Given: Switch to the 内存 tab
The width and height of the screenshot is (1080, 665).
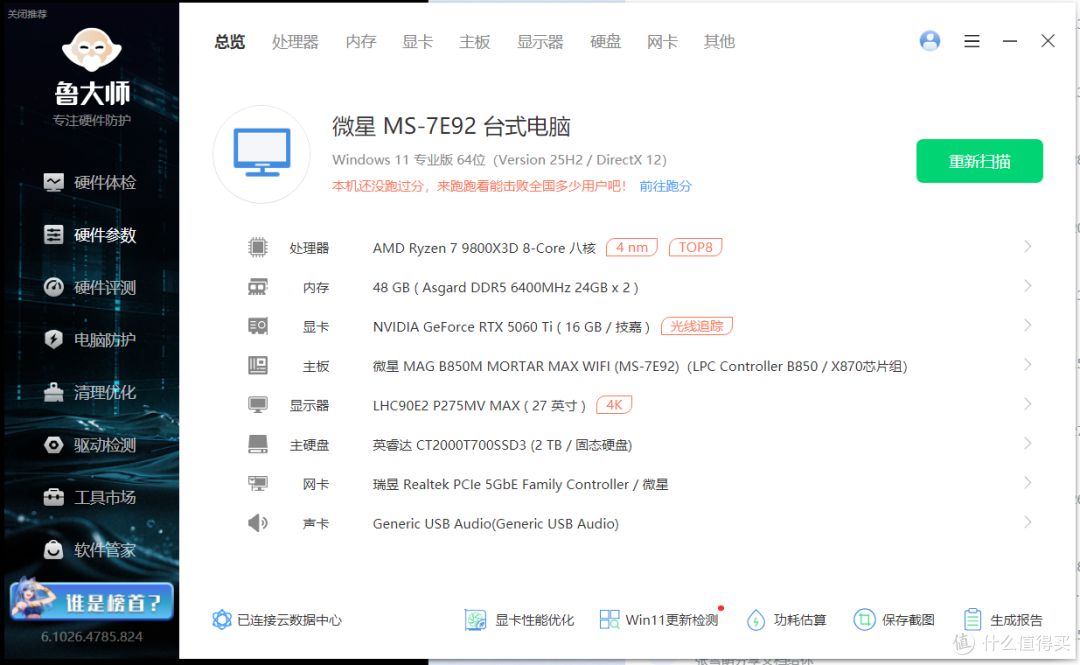Looking at the screenshot, I should coord(361,42).
